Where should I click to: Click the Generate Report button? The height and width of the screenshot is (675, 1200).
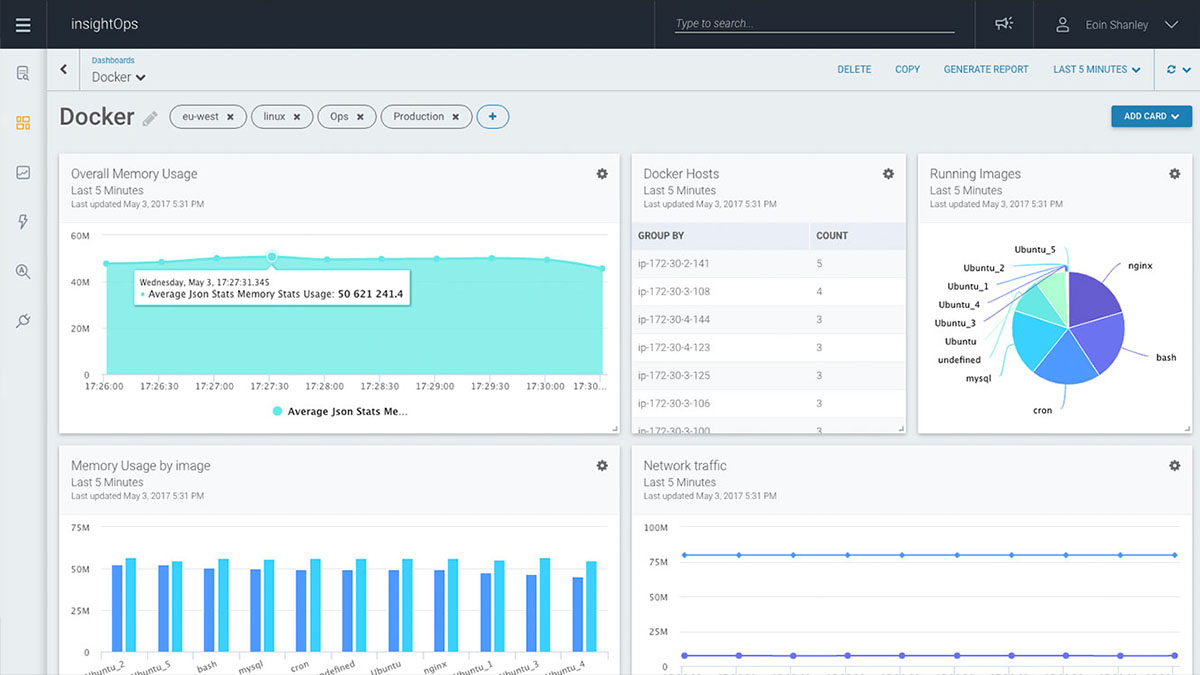(x=985, y=70)
